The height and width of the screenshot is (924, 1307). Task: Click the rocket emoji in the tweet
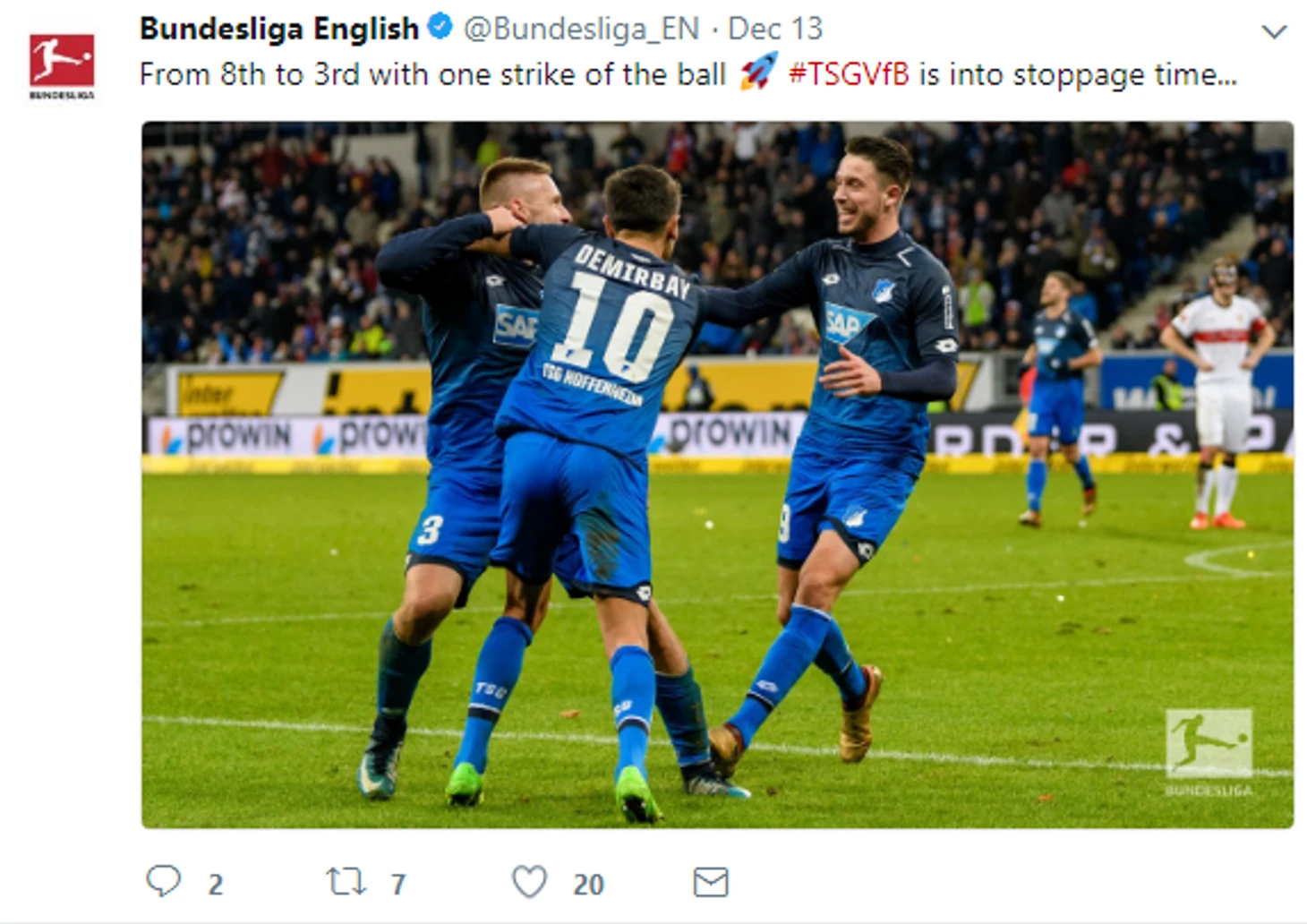point(757,72)
